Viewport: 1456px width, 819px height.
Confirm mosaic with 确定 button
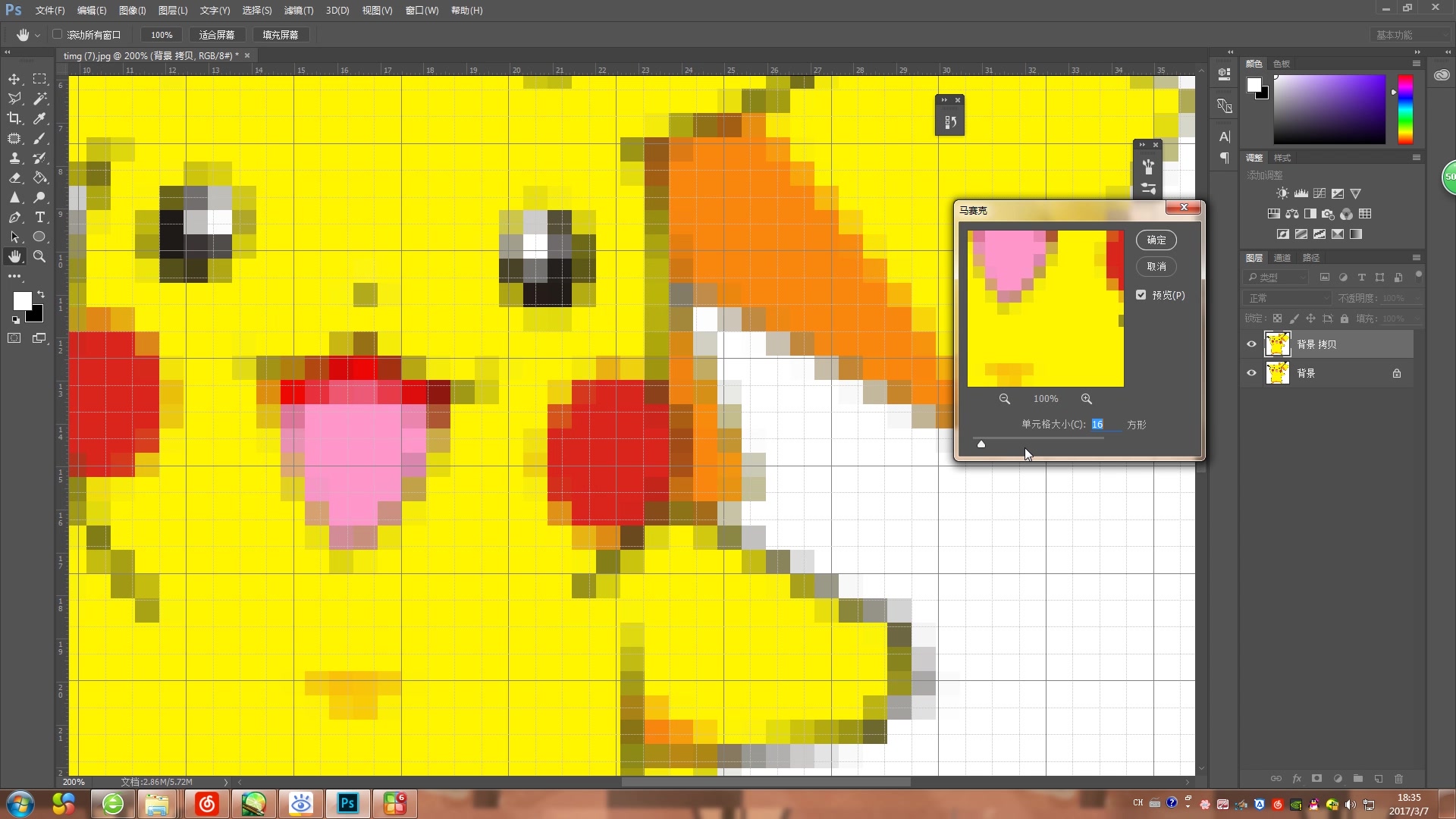point(1156,240)
